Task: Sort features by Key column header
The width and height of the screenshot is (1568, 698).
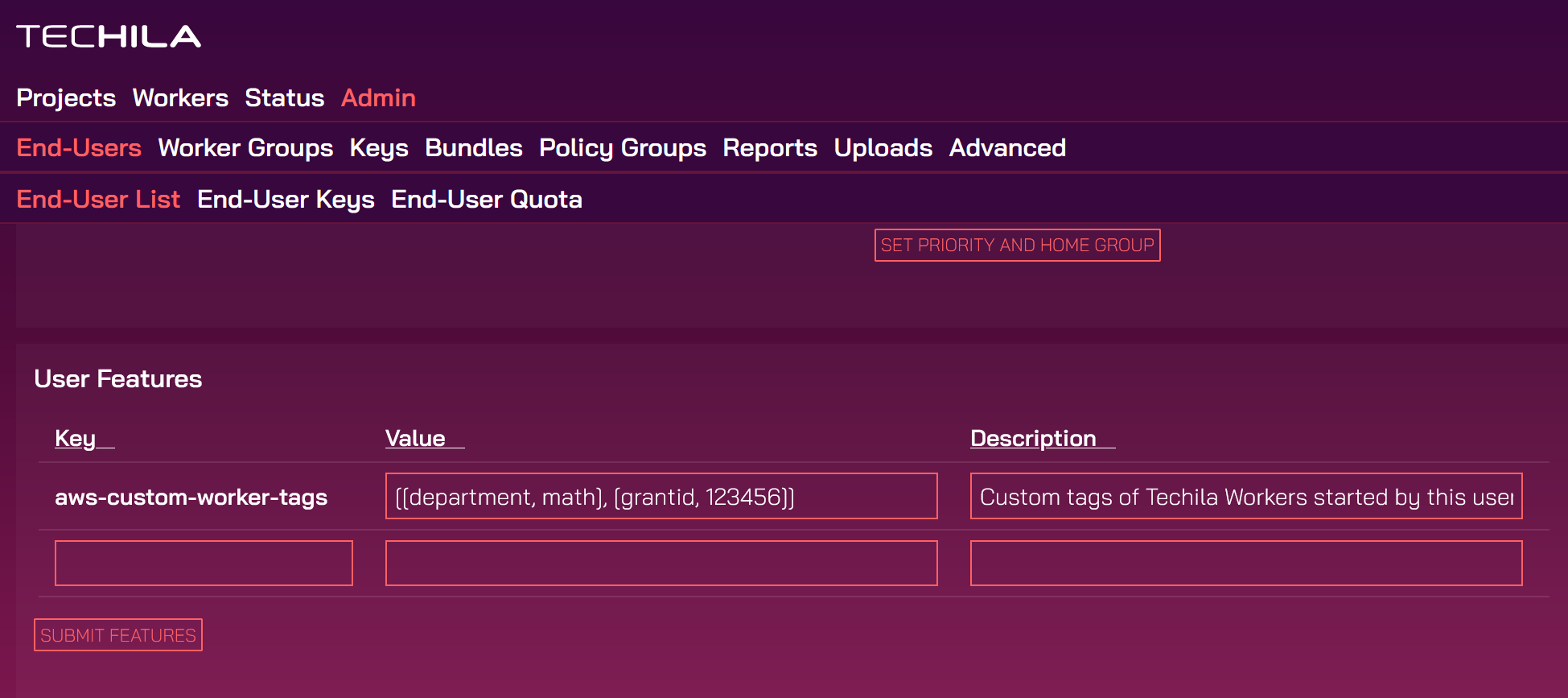Action: [76, 439]
